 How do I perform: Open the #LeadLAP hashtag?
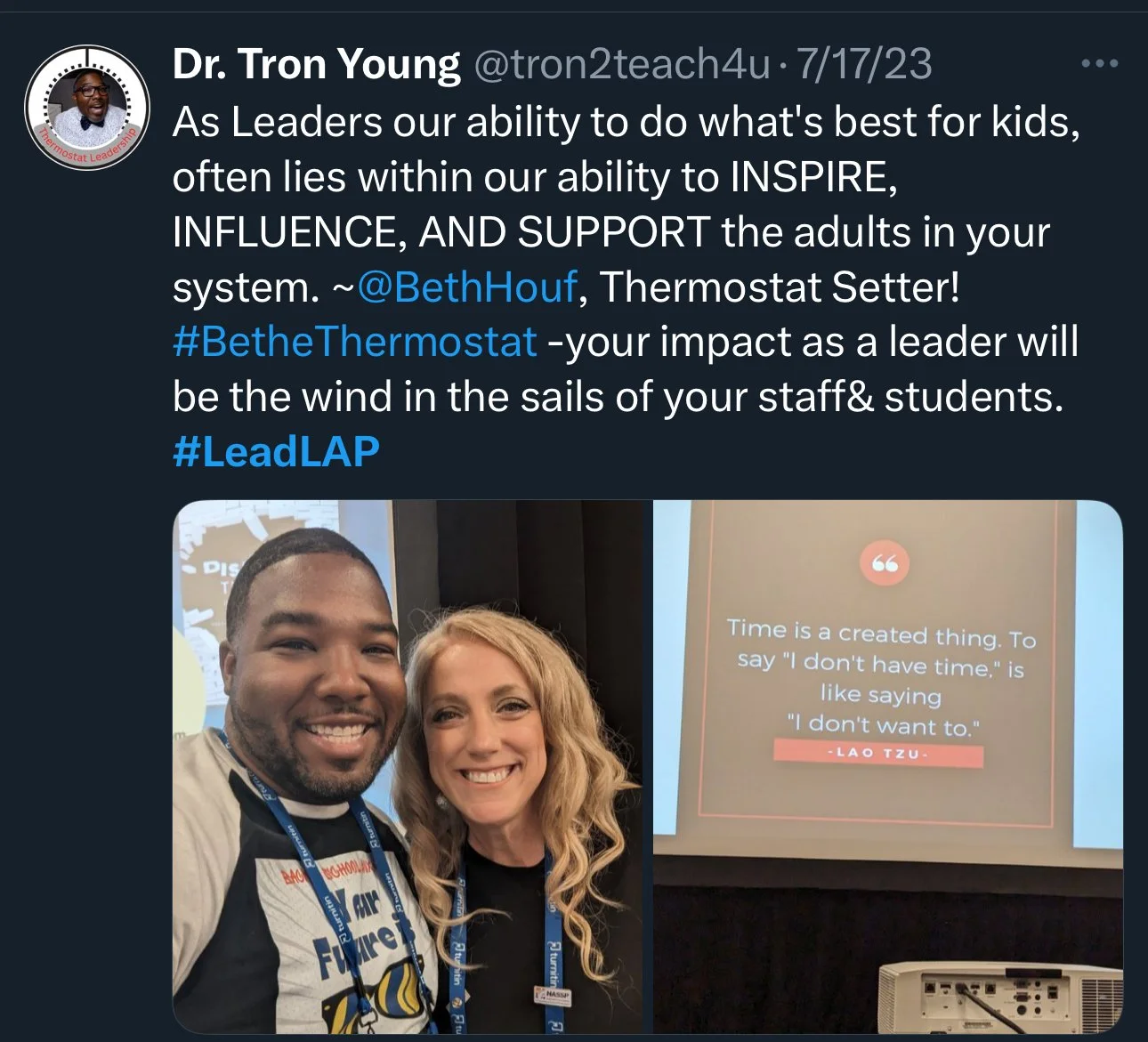point(276,451)
